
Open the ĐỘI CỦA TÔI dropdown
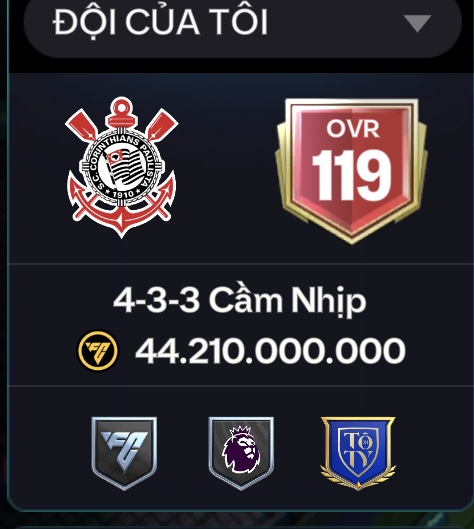point(242,24)
